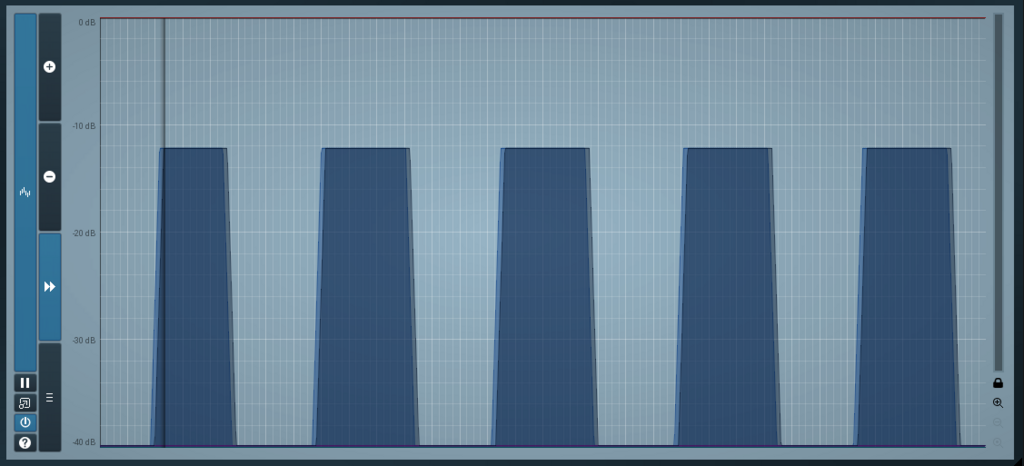Open help with the question mark
Image resolution: width=1024 pixels, height=466 pixels.
[25, 443]
